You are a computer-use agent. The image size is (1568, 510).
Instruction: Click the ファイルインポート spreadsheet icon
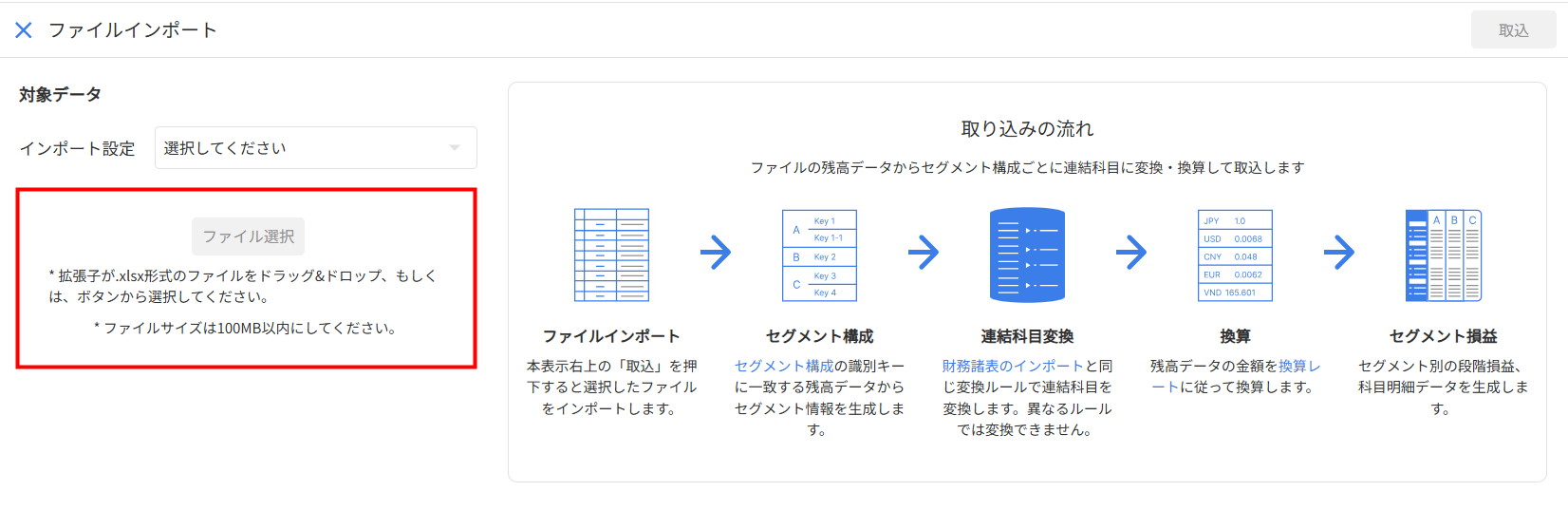point(611,255)
